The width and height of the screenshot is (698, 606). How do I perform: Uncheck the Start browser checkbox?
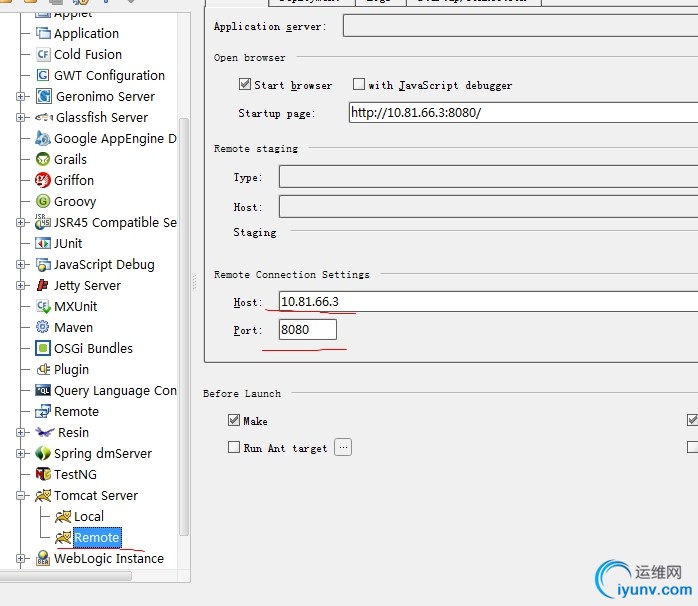[x=245, y=84]
